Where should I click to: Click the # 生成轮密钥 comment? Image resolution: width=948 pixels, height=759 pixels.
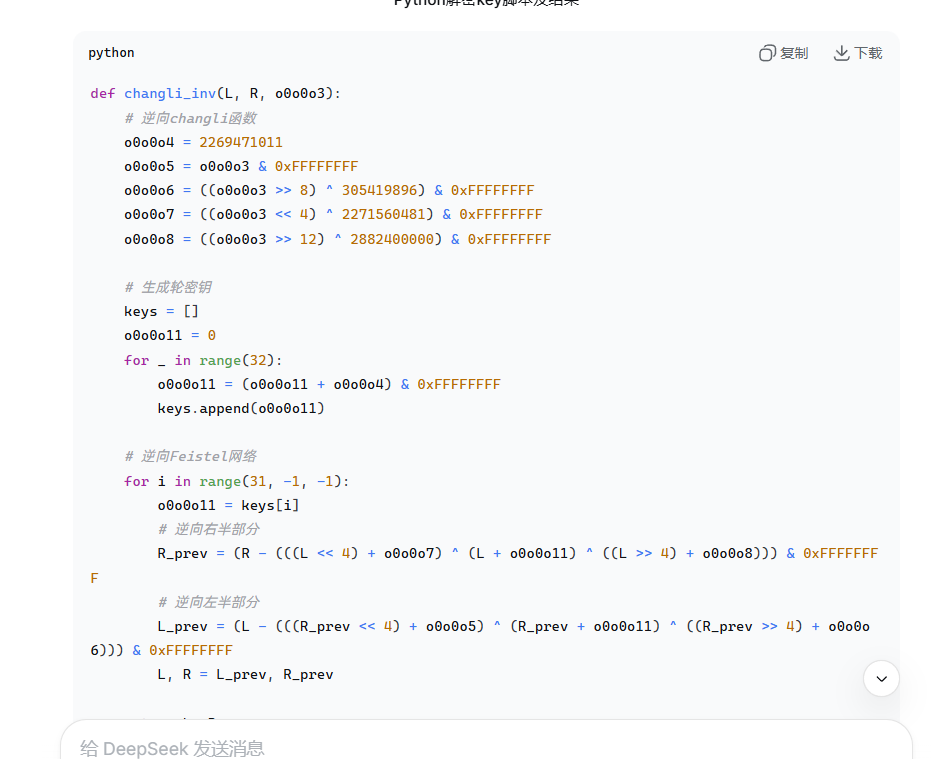168,287
